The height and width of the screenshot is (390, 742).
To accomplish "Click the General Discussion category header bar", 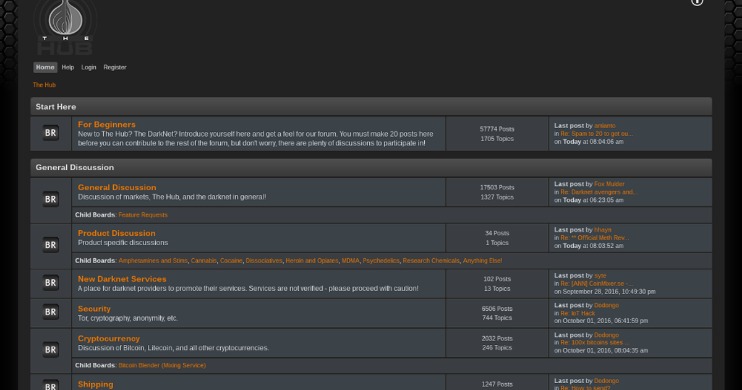I will pos(371,168).
